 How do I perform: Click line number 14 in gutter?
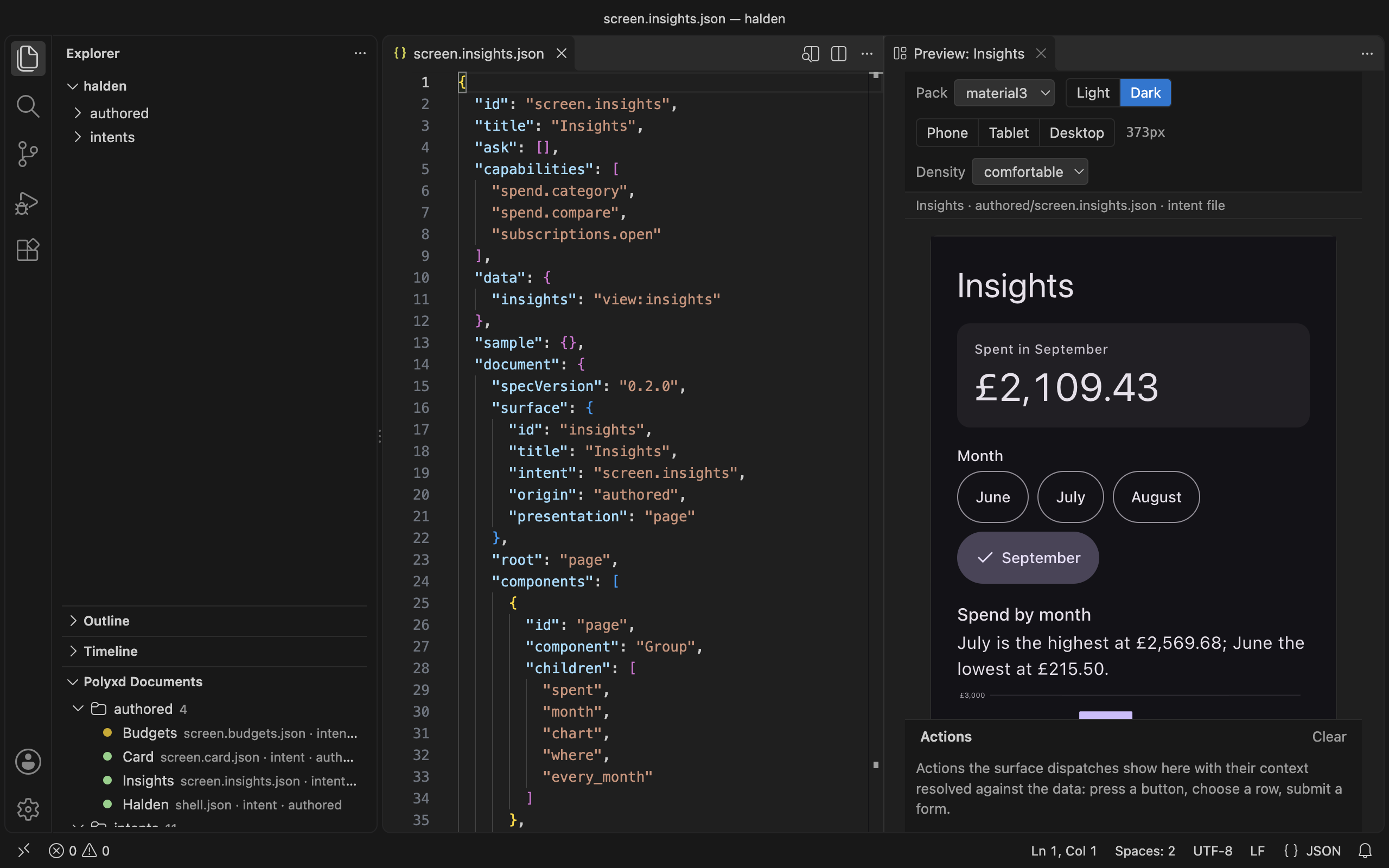click(420, 365)
